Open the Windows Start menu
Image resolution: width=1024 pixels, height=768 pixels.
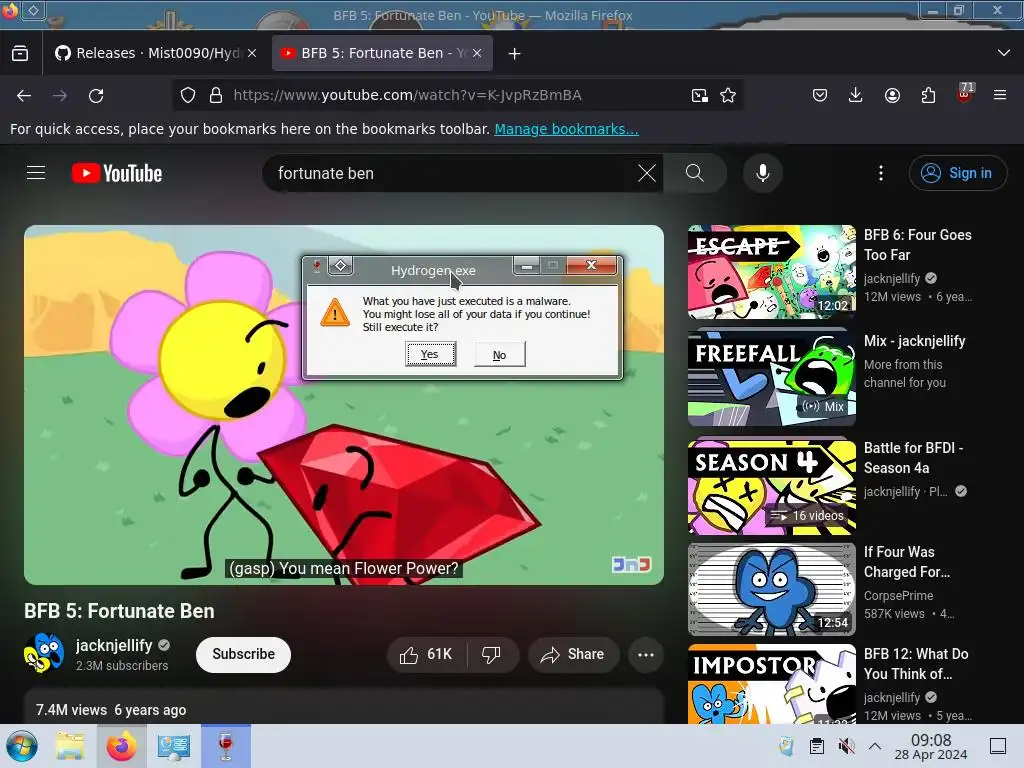tap(22, 746)
